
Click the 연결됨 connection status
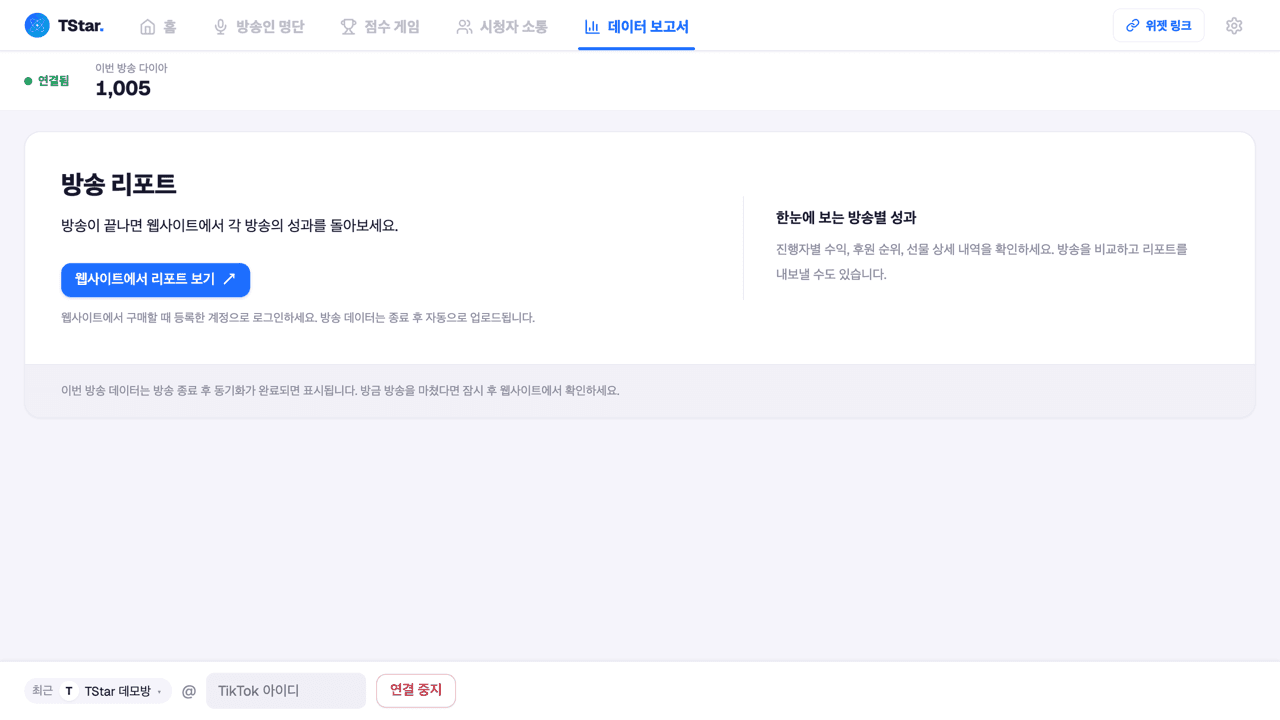pyautogui.click(x=47, y=81)
